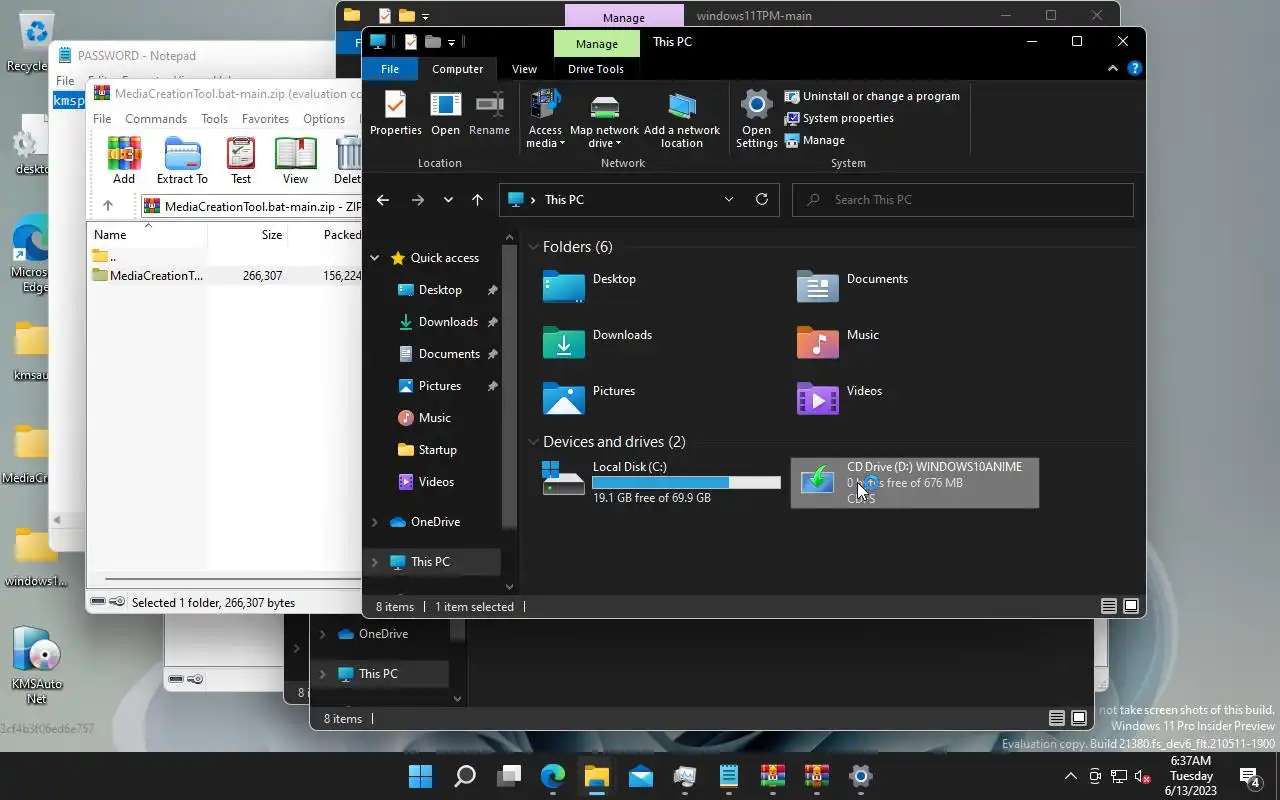Open Commands menu in WinRAR

pos(156,119)
